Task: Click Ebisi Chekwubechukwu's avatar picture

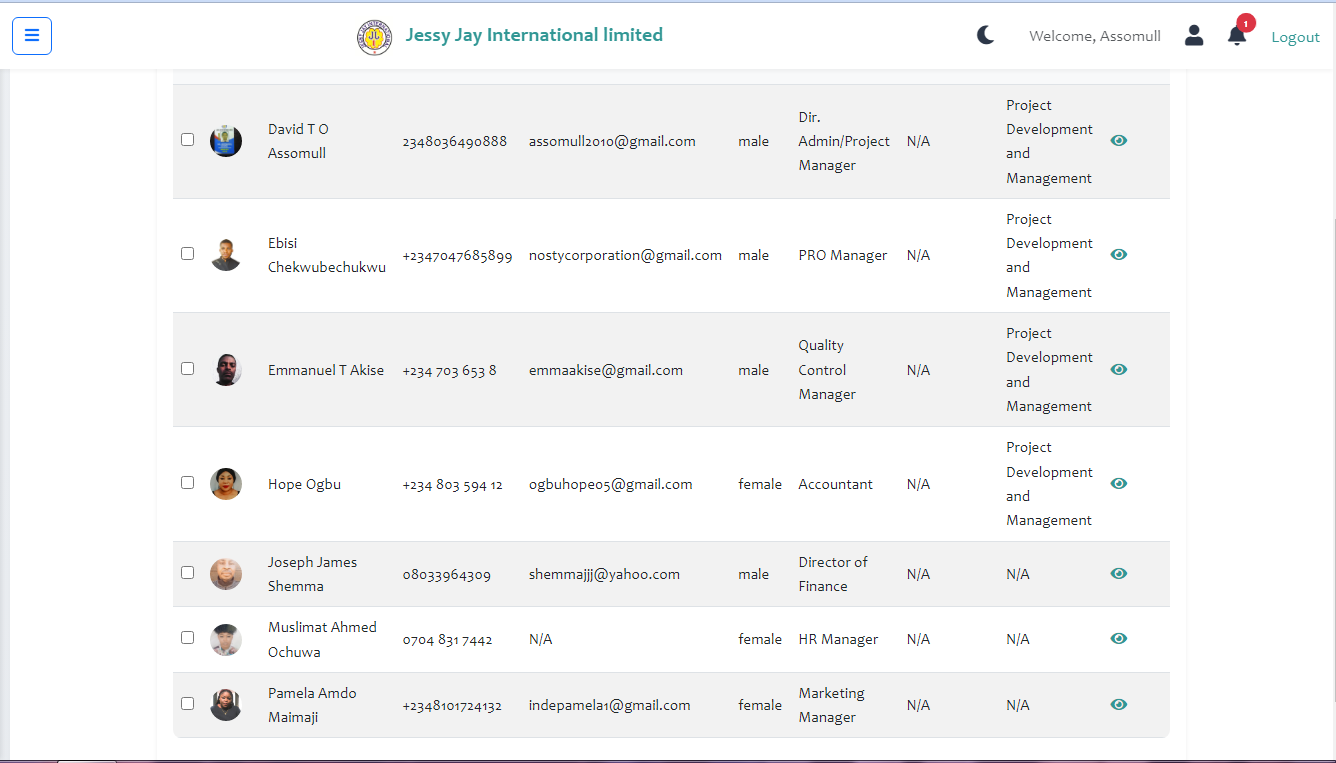Action: (226, 255)
